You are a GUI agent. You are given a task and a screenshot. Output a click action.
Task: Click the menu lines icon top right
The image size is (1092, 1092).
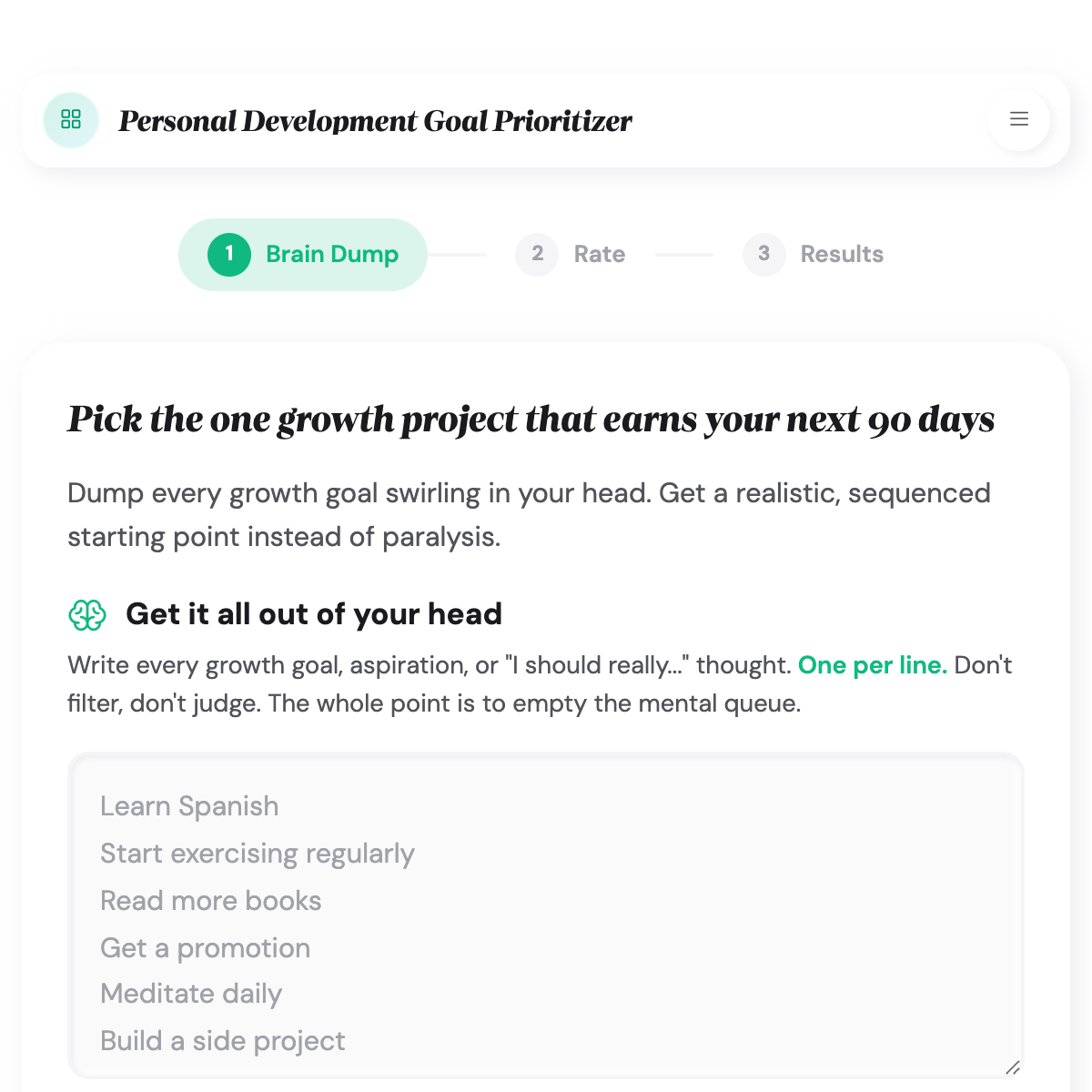(x=1018, y=119)
